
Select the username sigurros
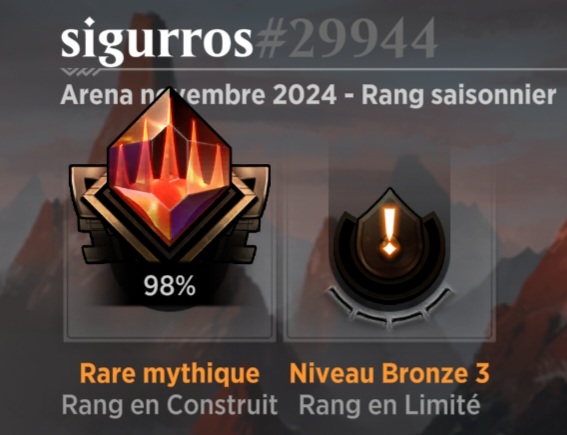(157, 40)
